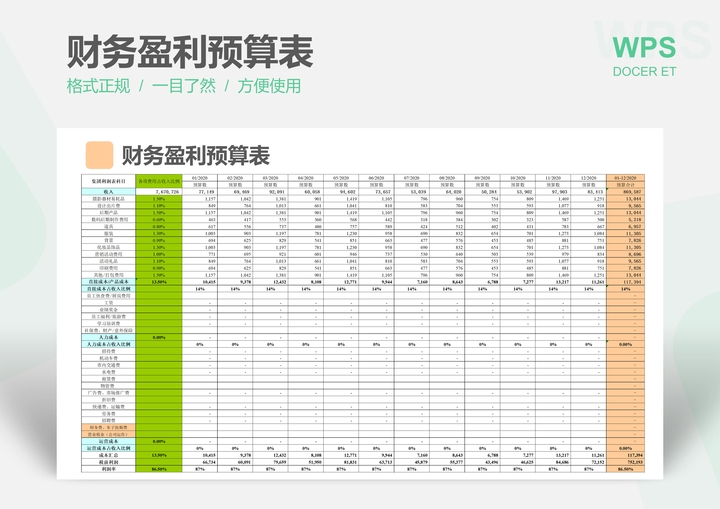Click the green 各项费用占收入比例 header cell

pos(158,181)
